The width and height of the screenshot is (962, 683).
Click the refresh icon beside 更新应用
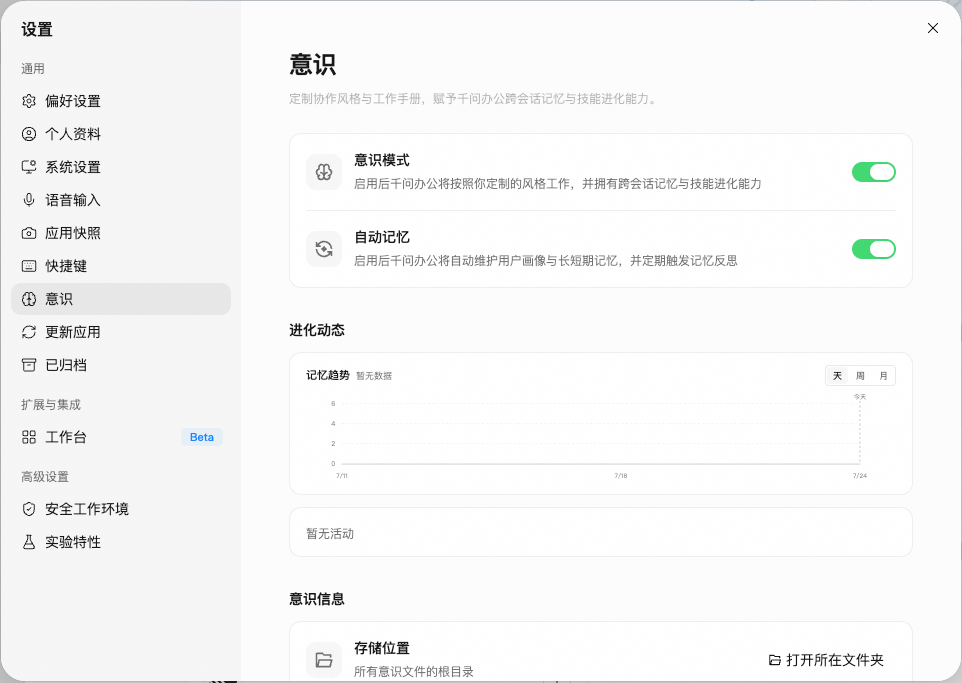tap(29, 332)
